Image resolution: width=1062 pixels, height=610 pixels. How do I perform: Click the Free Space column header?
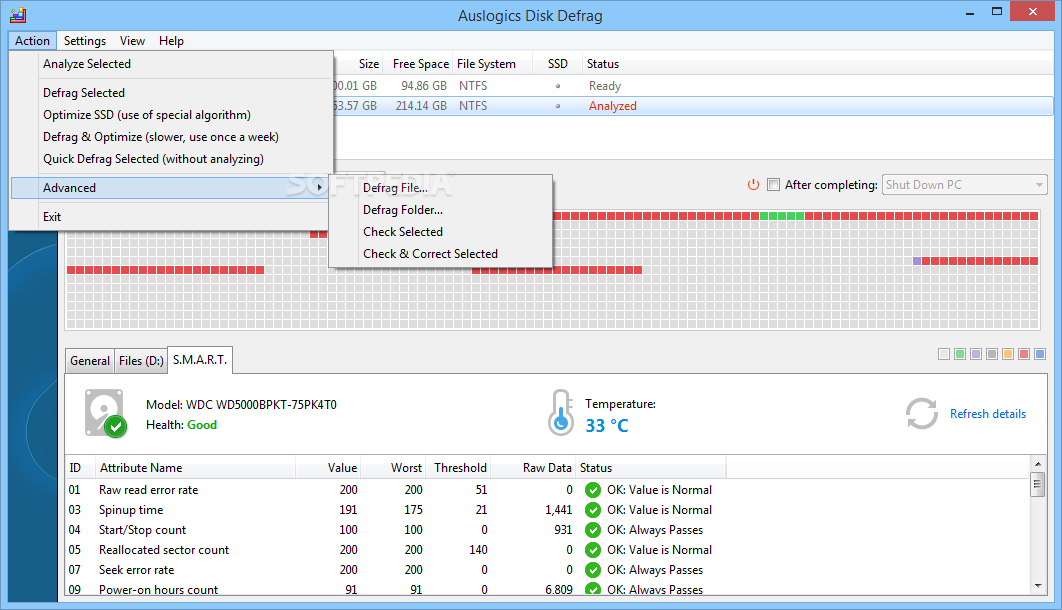click(421, 64)
